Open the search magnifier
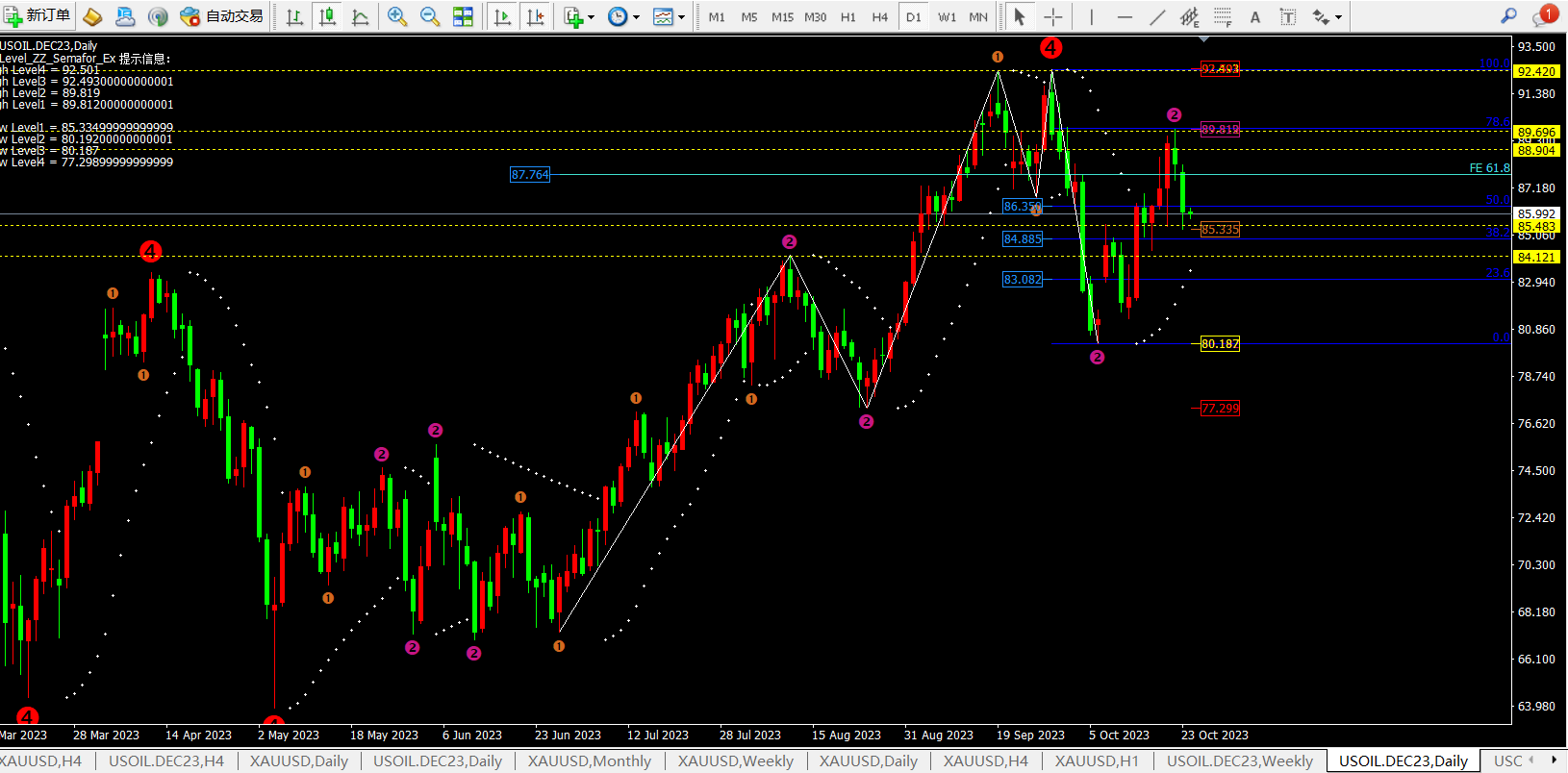The width and height of the screenshot is (1568, 773). click(1508, 16)
